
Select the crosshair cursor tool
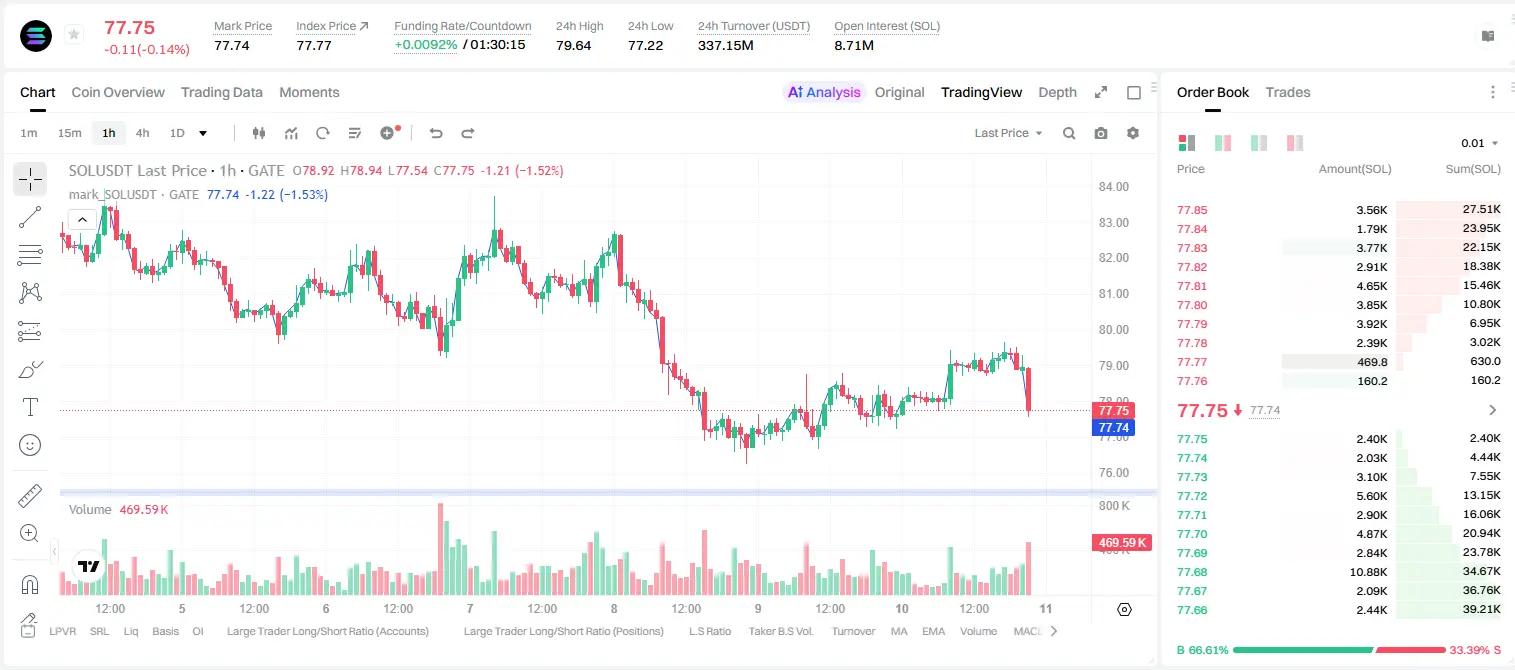tap(30, 180)
